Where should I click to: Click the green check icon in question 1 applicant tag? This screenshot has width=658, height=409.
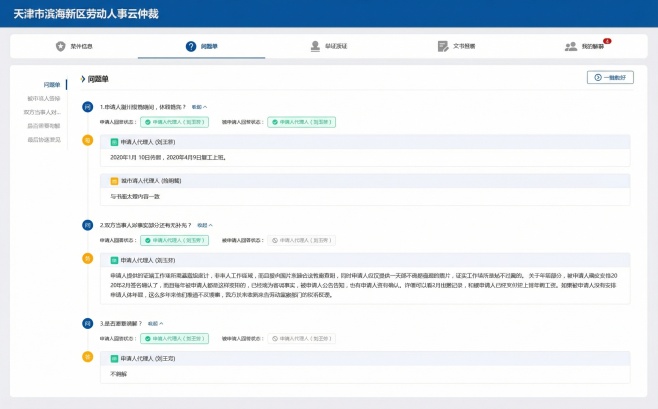pyautogui.click(x=148, y=122)
